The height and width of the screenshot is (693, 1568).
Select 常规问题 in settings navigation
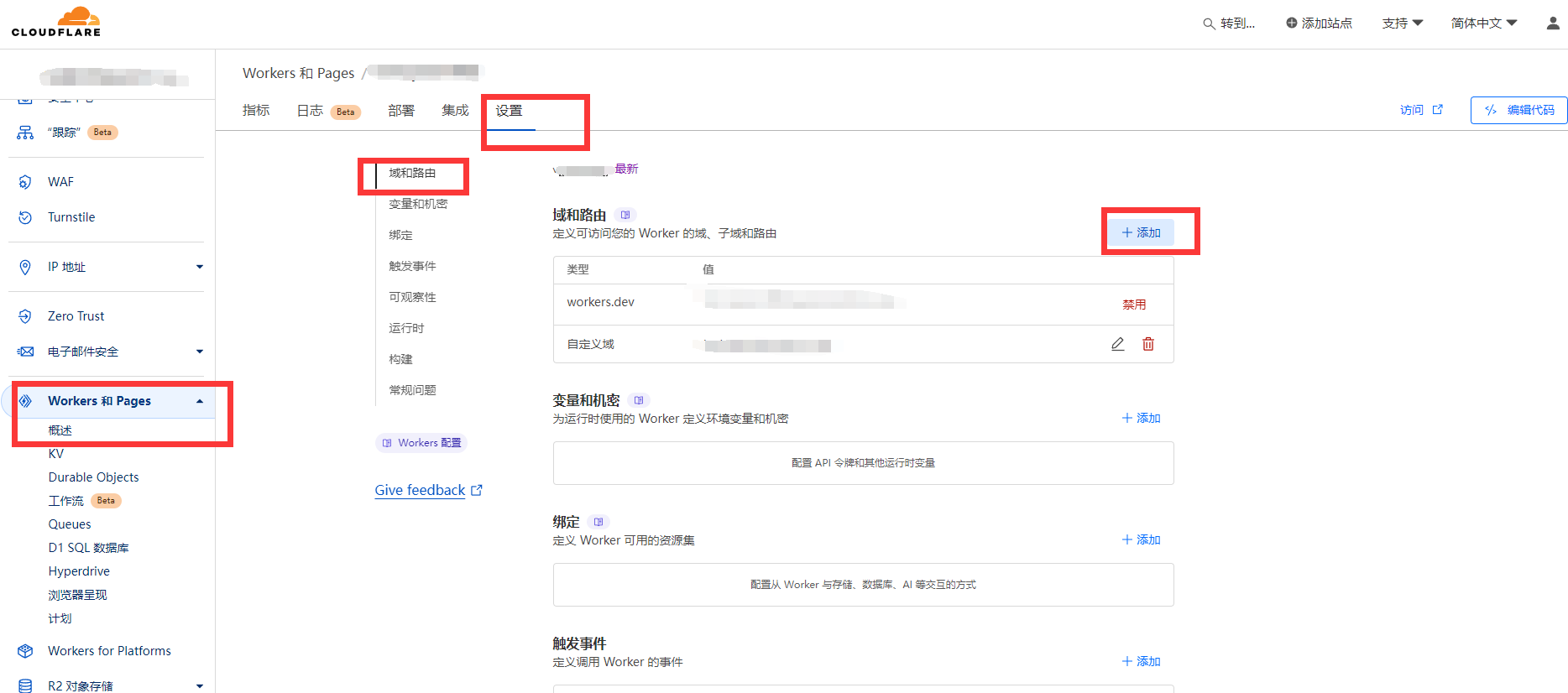(x=412, y=390)
